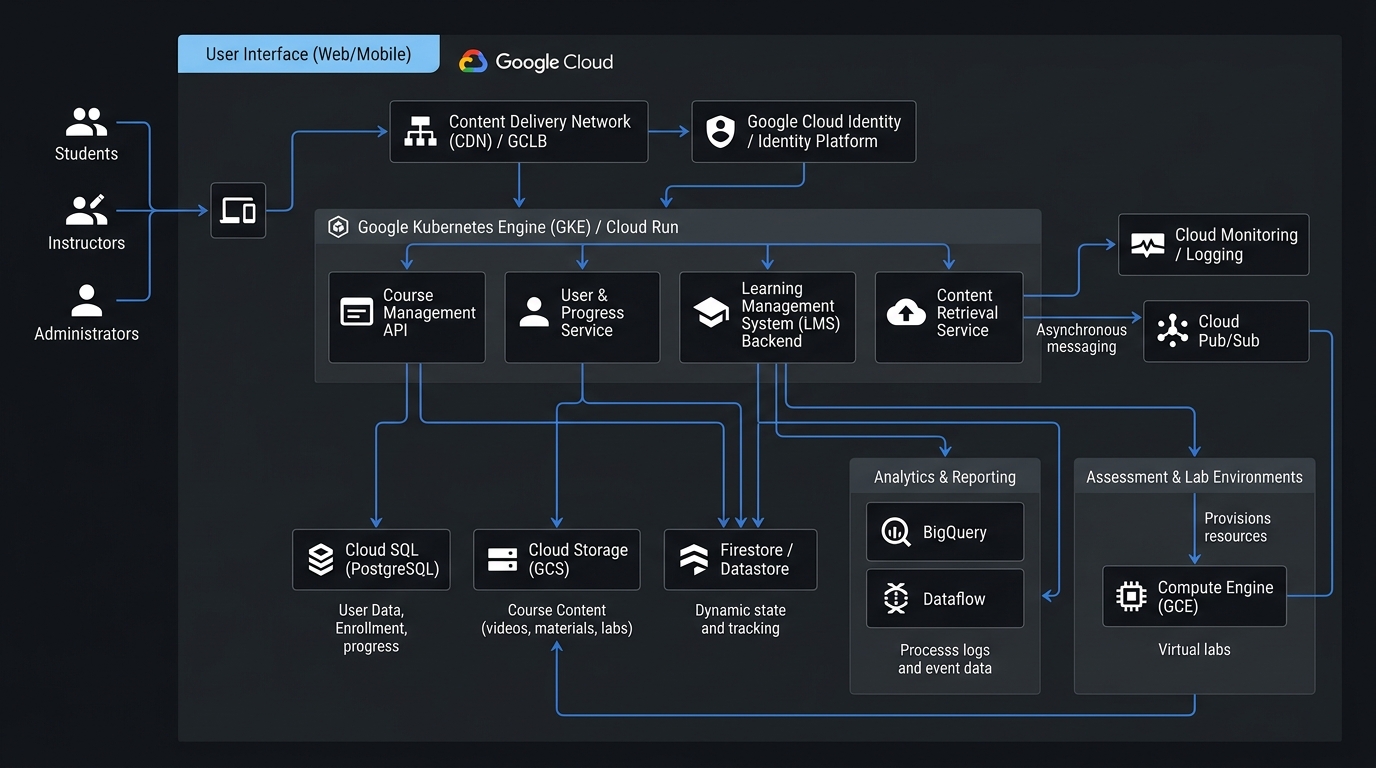
Task: Click the Cloud Storage (GCS) label text
Action: [578, 559]
